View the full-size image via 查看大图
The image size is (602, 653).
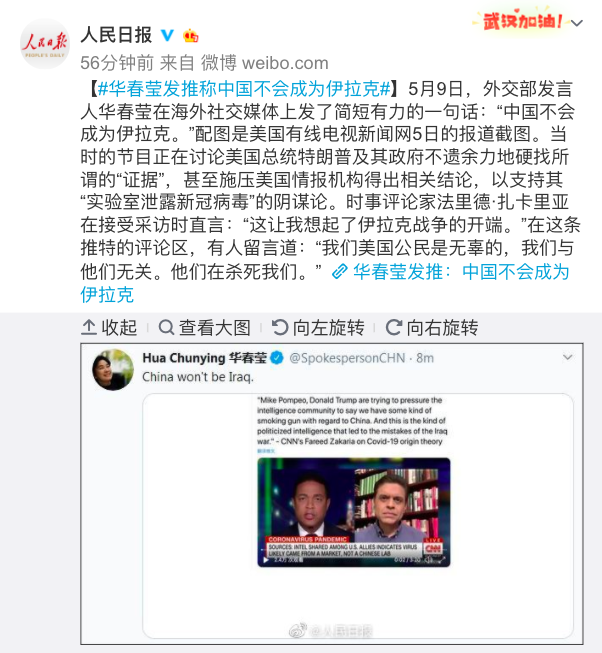pos(205,328)
